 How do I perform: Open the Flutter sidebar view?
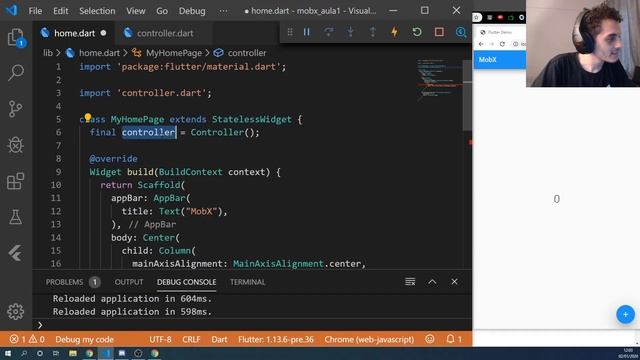[16, 253]
